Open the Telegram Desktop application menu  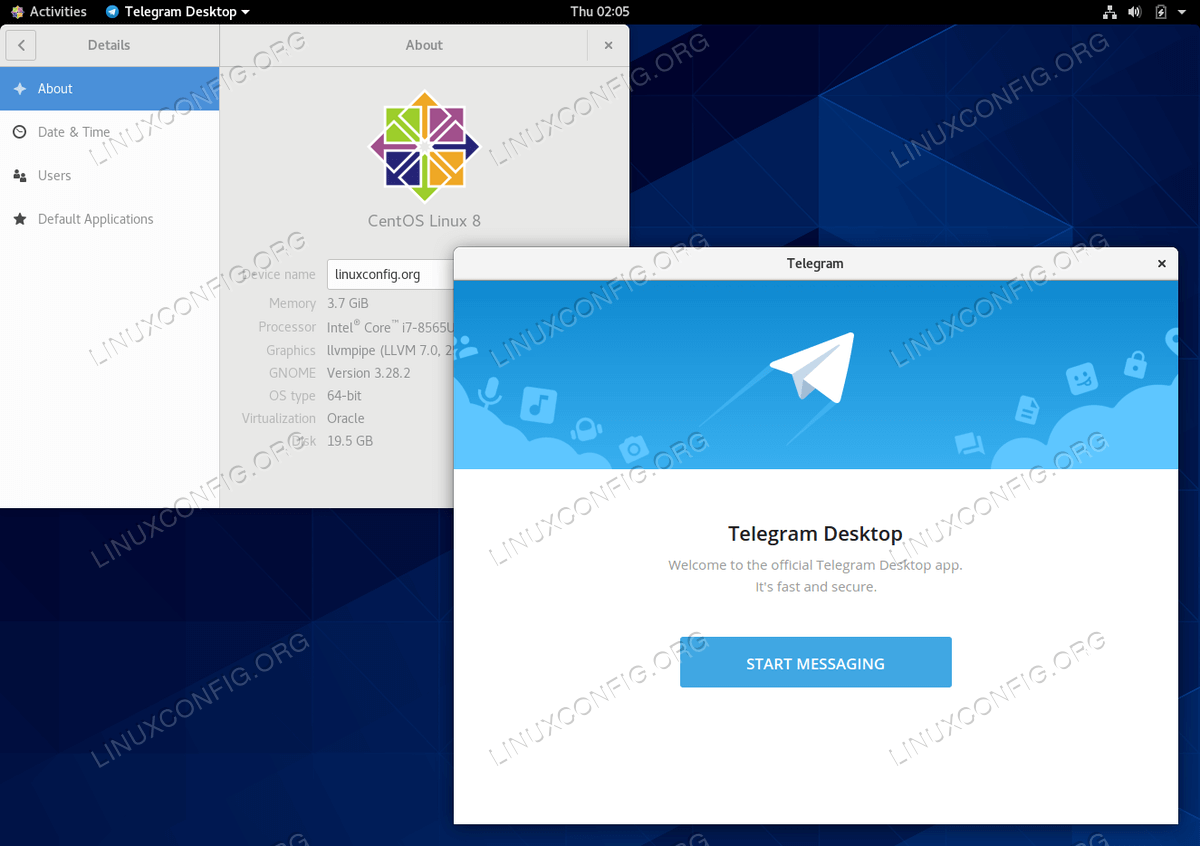click(177, 12)
